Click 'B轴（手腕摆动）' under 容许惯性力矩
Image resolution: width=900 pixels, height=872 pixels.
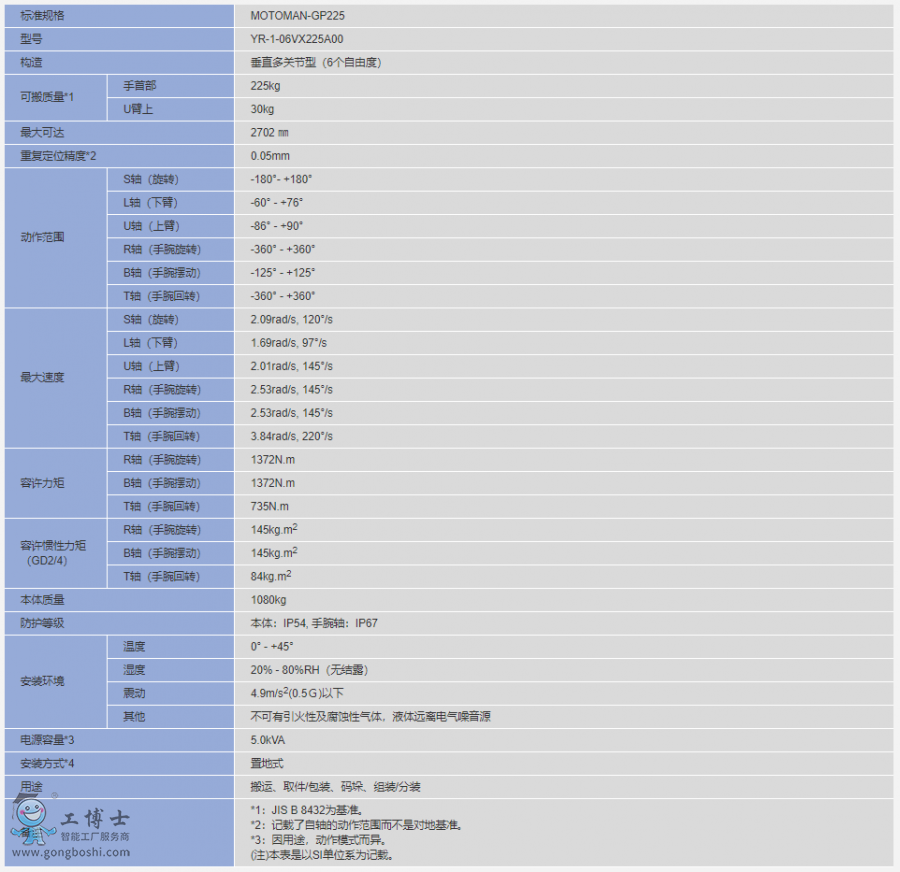point(162,553)
